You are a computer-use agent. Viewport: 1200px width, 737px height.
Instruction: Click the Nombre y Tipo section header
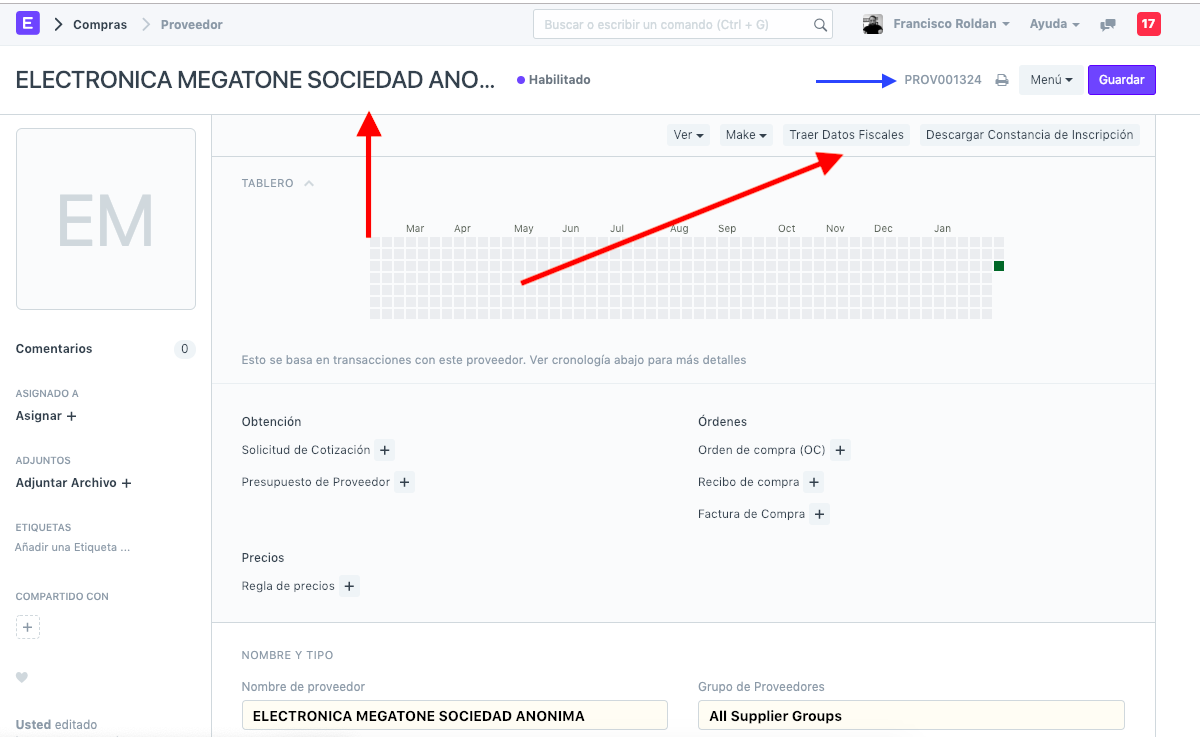pos(288,655)
